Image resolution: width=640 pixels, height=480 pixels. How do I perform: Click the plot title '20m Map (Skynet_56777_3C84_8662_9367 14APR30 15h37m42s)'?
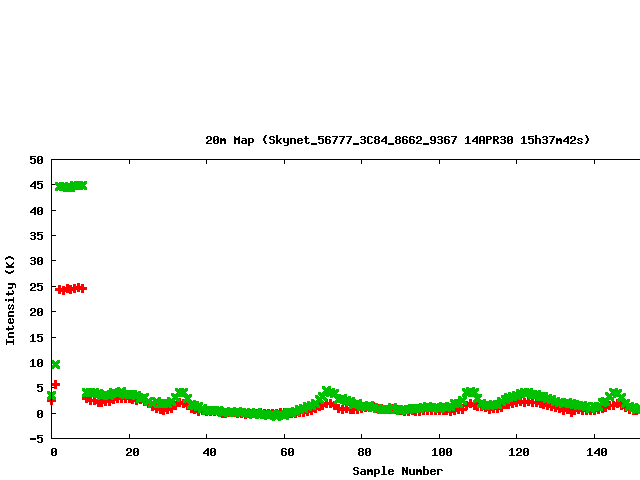398,140
